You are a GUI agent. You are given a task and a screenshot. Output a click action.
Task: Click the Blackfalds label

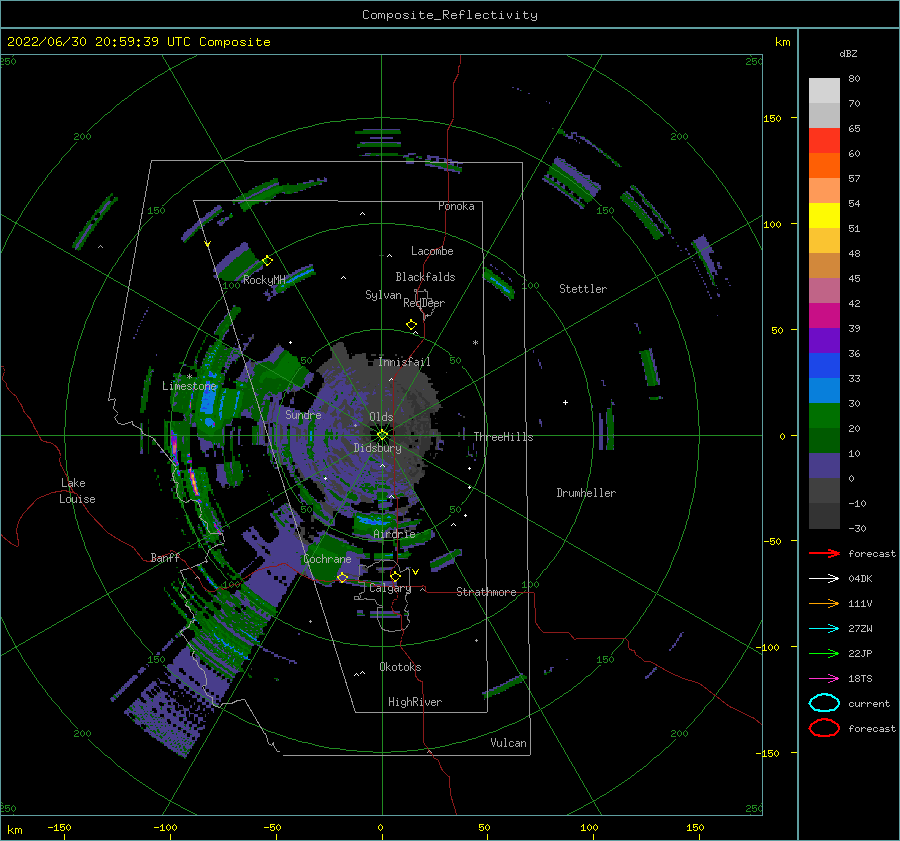point(425,277)
